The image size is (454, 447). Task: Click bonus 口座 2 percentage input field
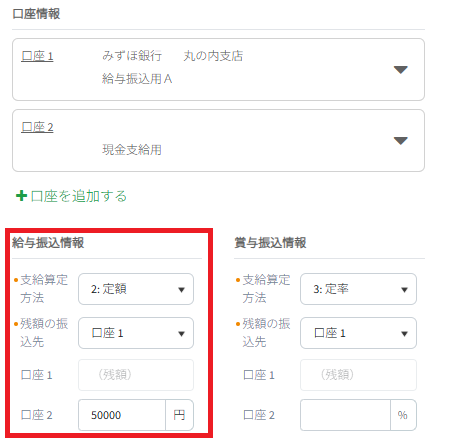click(x=345, y=415)
